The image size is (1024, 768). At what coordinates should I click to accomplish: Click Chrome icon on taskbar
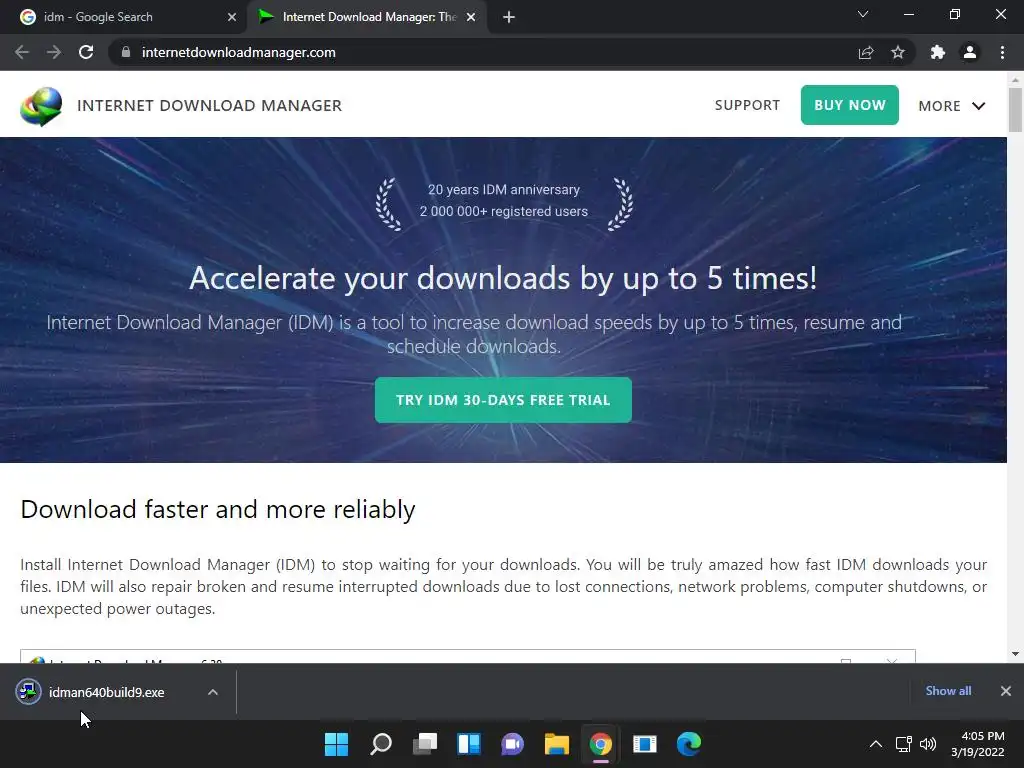tap(601, 743)
